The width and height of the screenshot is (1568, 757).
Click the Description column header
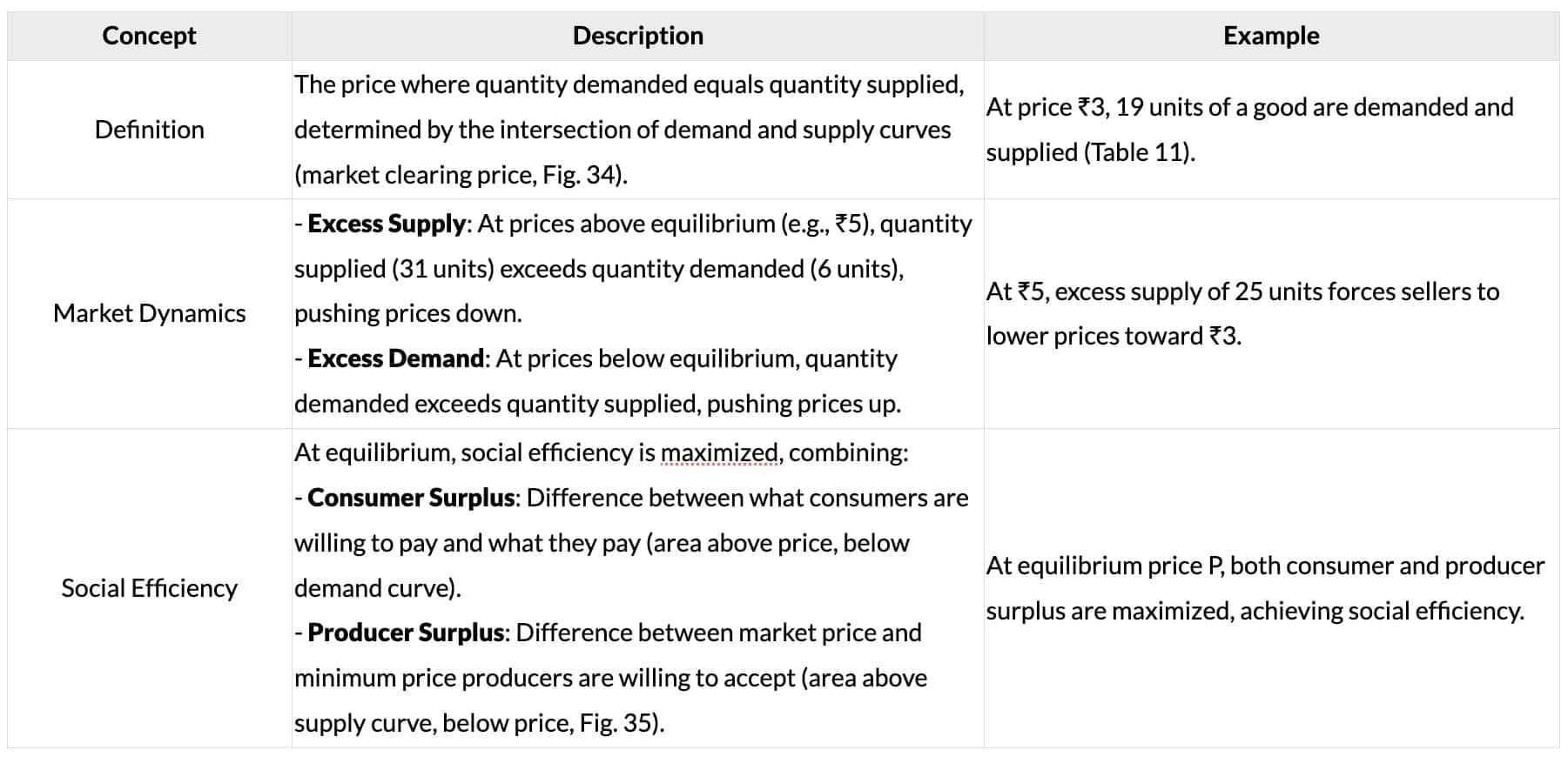point(637,36)
